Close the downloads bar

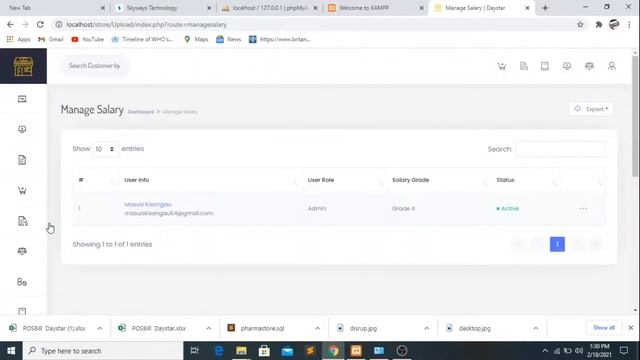[x=631, y=328]
